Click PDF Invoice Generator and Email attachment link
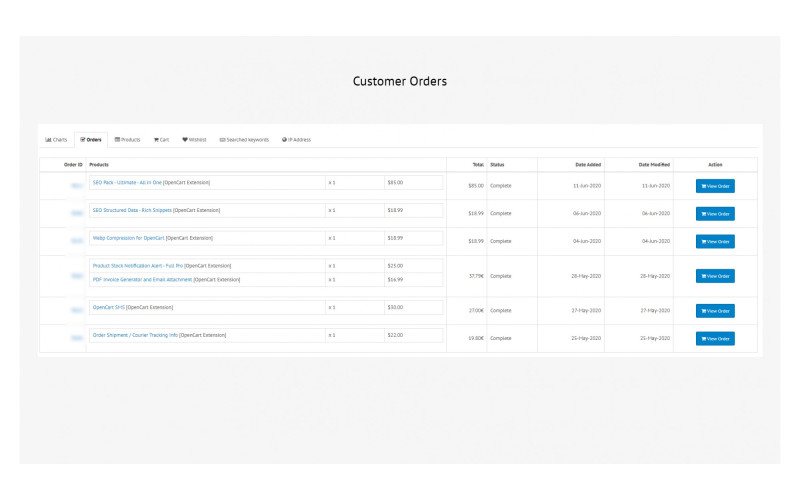 point(141,280)
